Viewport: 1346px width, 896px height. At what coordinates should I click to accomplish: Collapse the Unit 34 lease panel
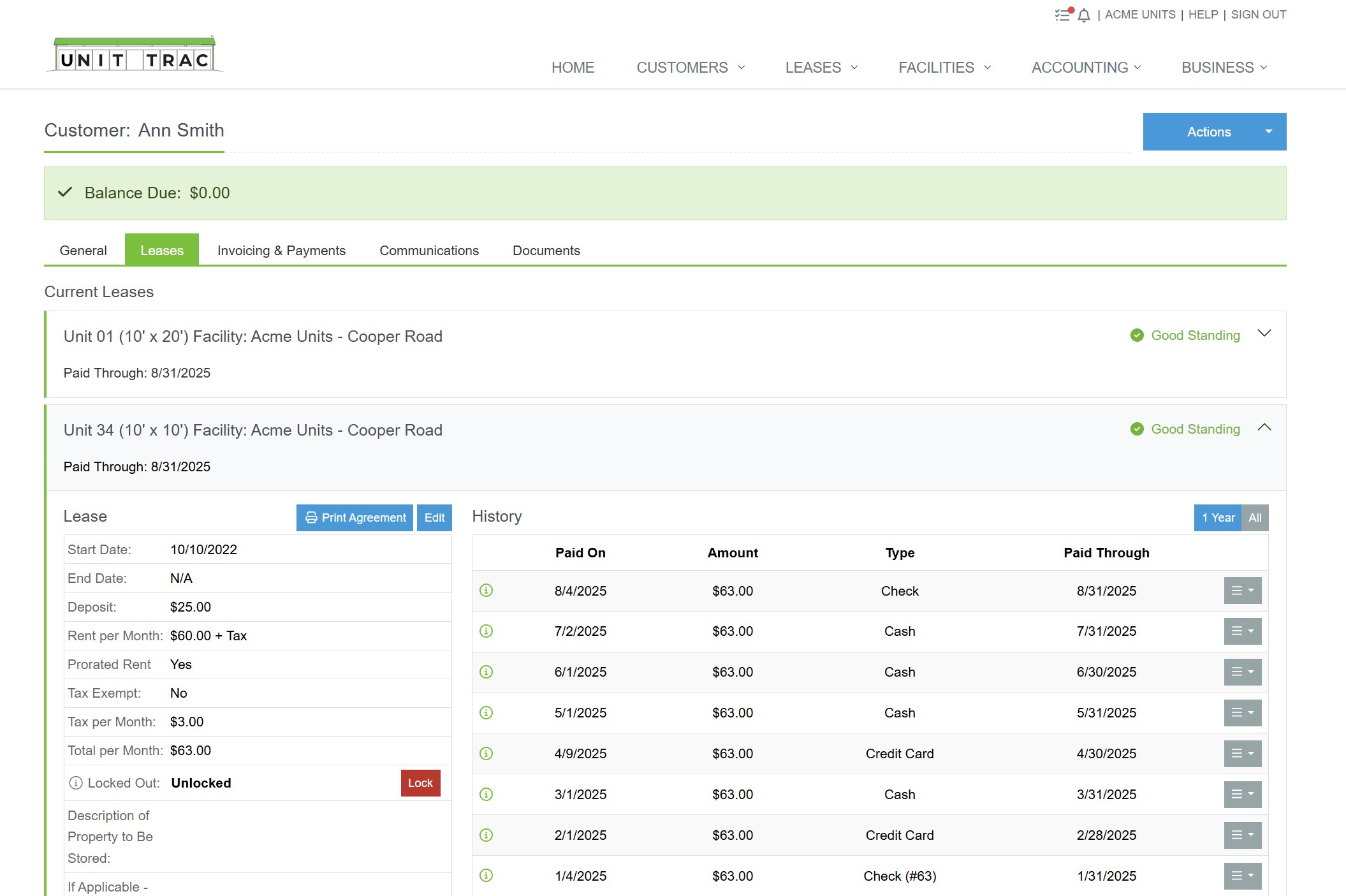click(1264, 427)
